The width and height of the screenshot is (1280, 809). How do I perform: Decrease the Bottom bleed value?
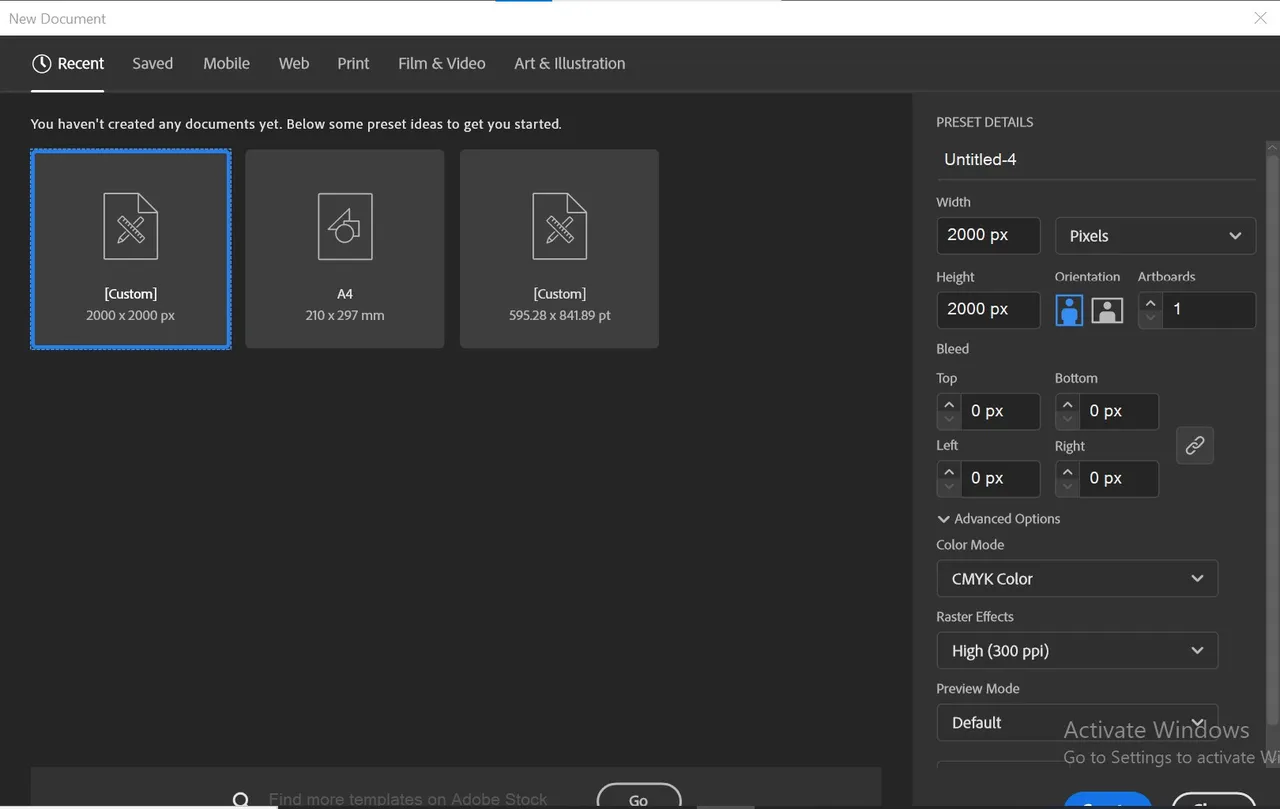click(1068, 420)
